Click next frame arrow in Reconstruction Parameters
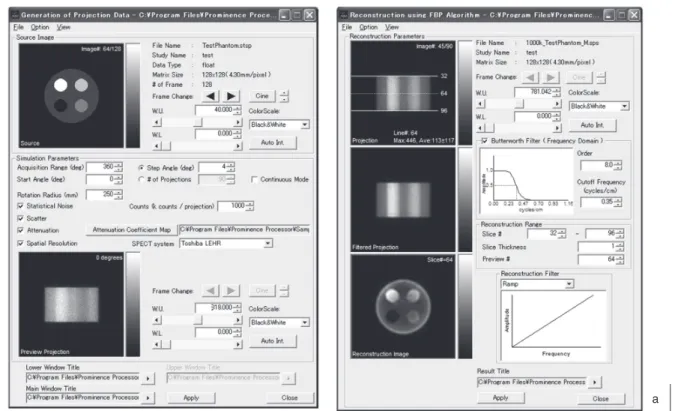The width and height of the screenshot is (678, 411). [550, 77]
